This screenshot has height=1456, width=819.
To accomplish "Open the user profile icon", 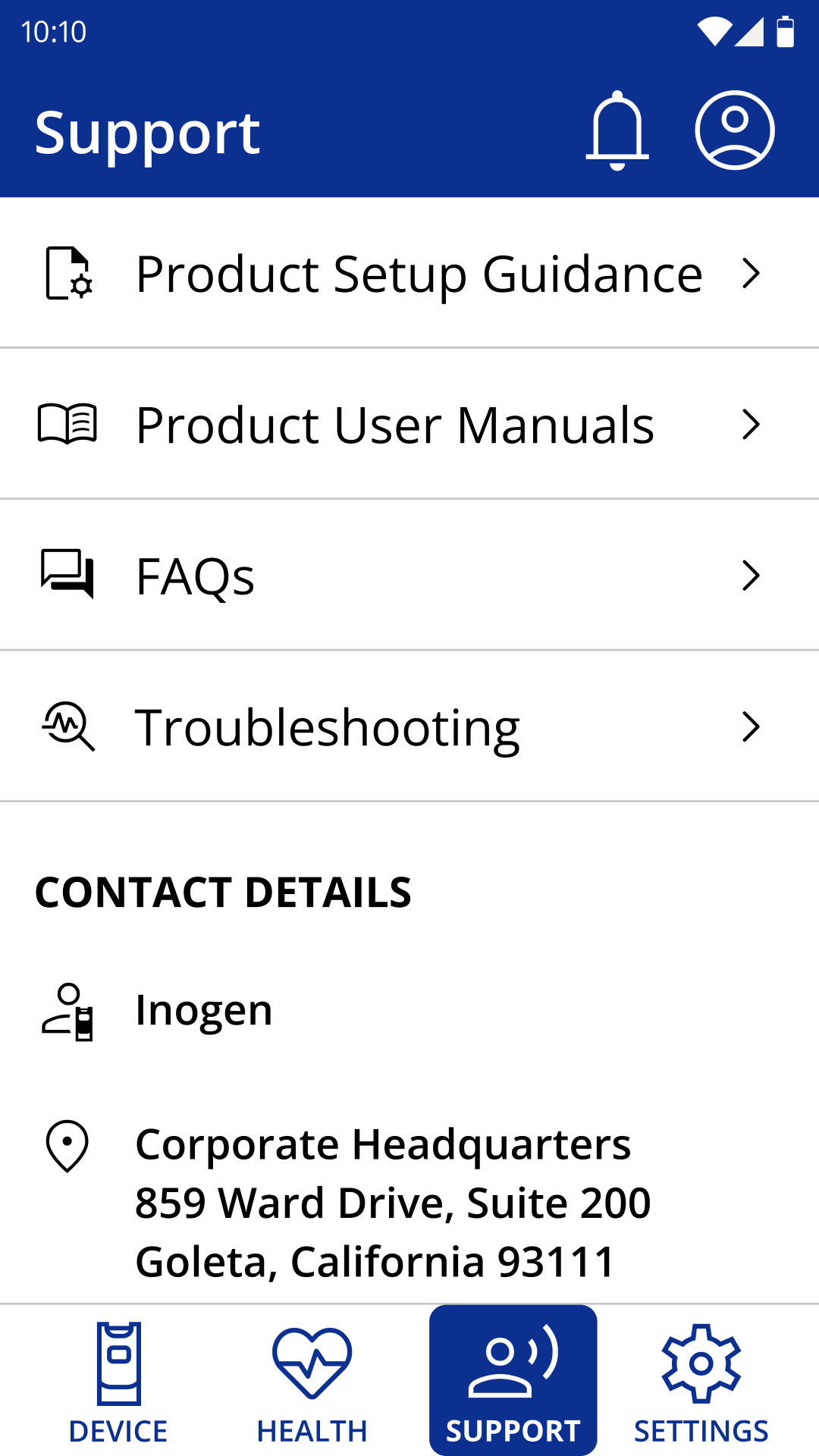I will click(734, 130).
